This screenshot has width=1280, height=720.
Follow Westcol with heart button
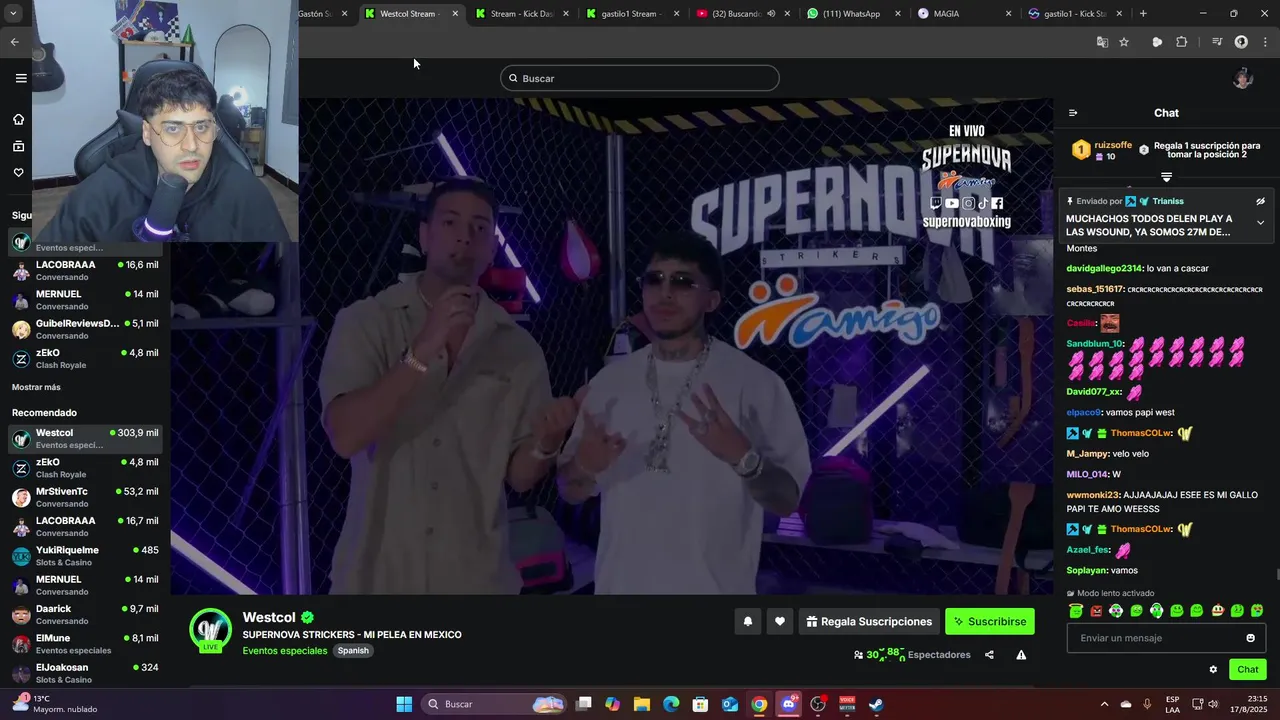[780, 621]
